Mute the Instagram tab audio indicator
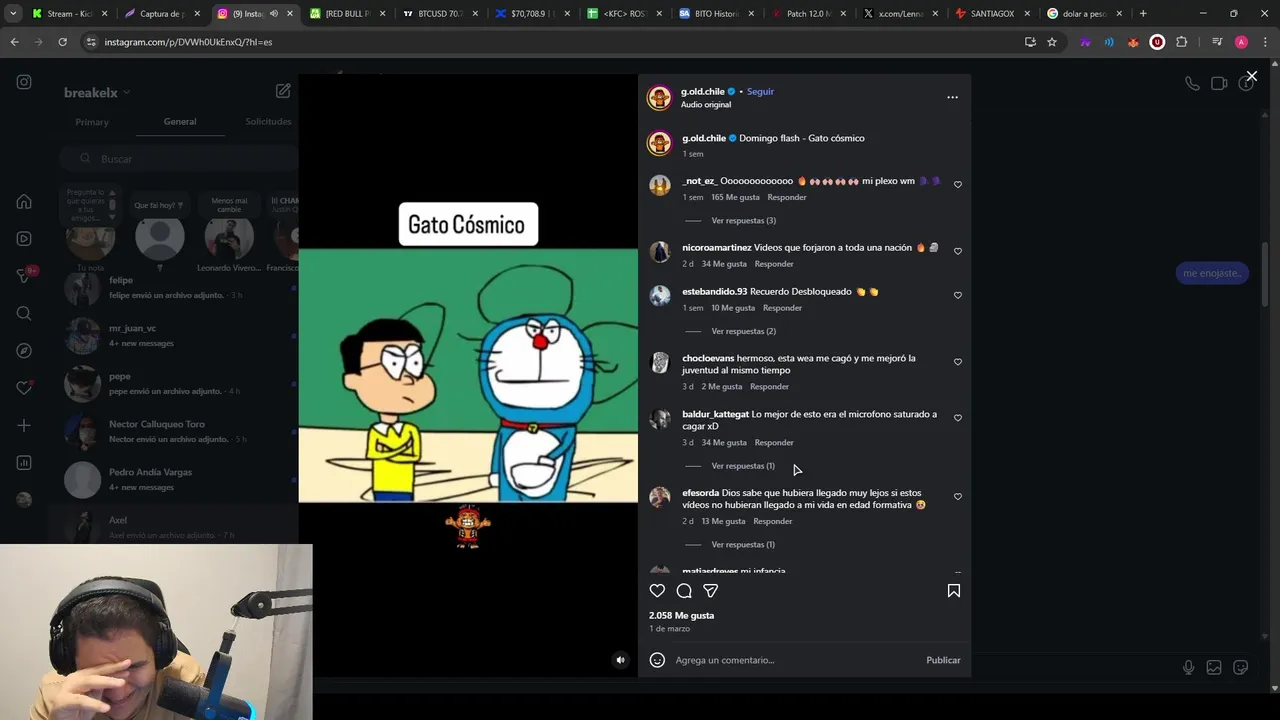 pyautogui.click(x=273, y=14)
